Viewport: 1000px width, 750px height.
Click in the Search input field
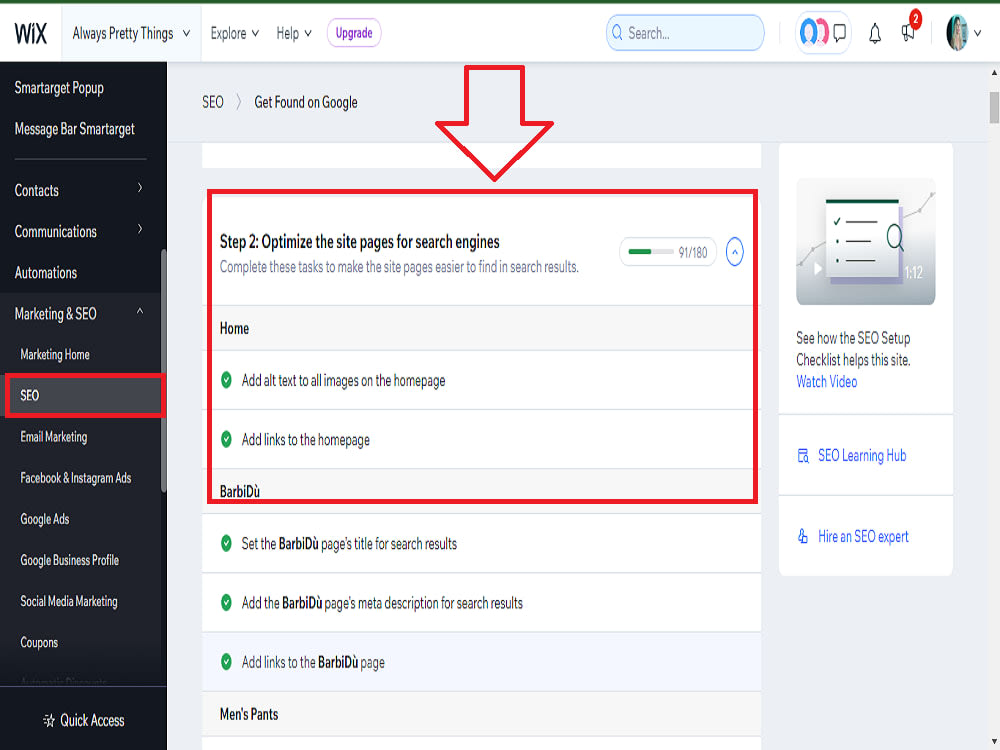(x=685, y=33)
